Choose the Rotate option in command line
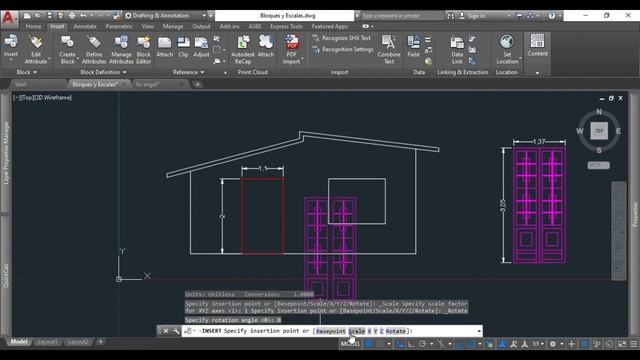 click(x=396, y=331)
